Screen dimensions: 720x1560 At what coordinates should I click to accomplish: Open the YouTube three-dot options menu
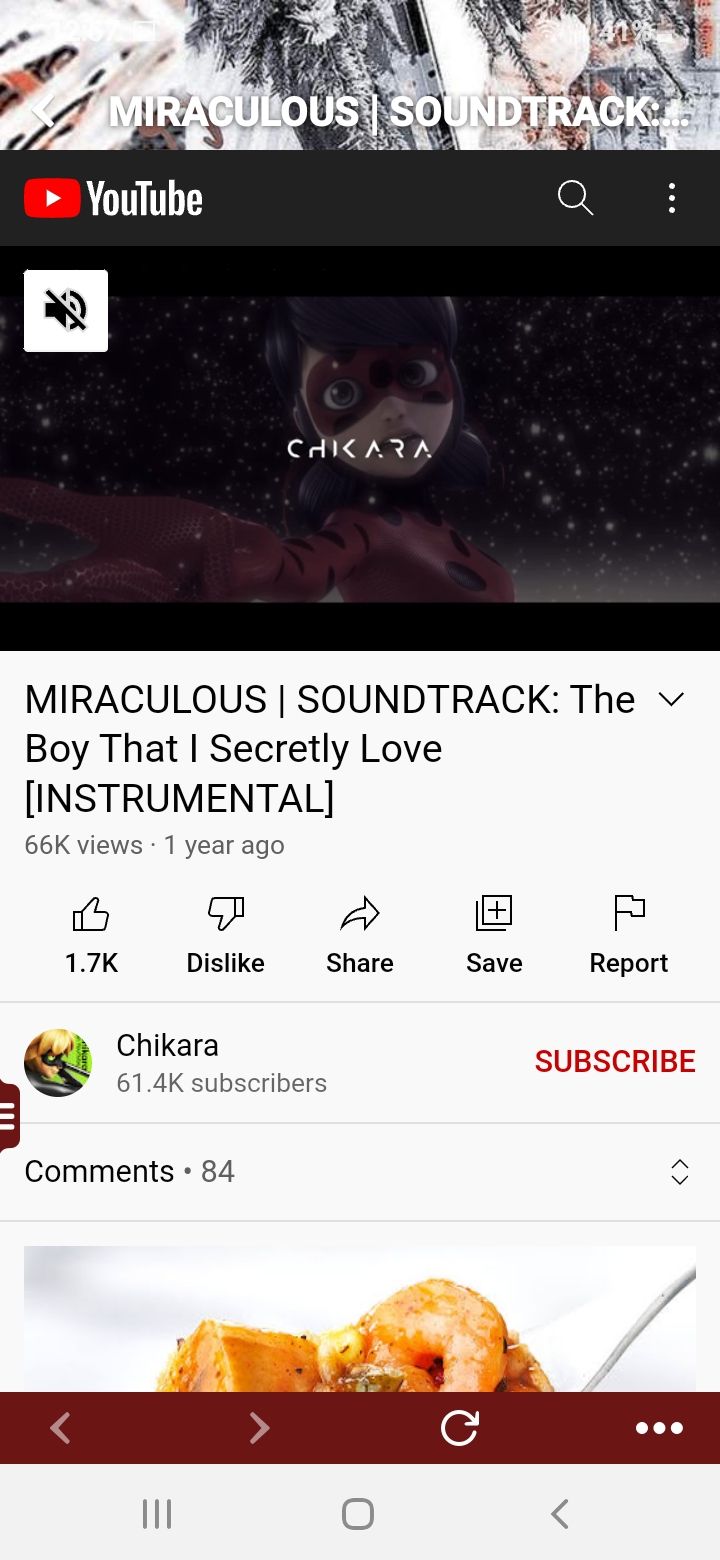point(671,198)
